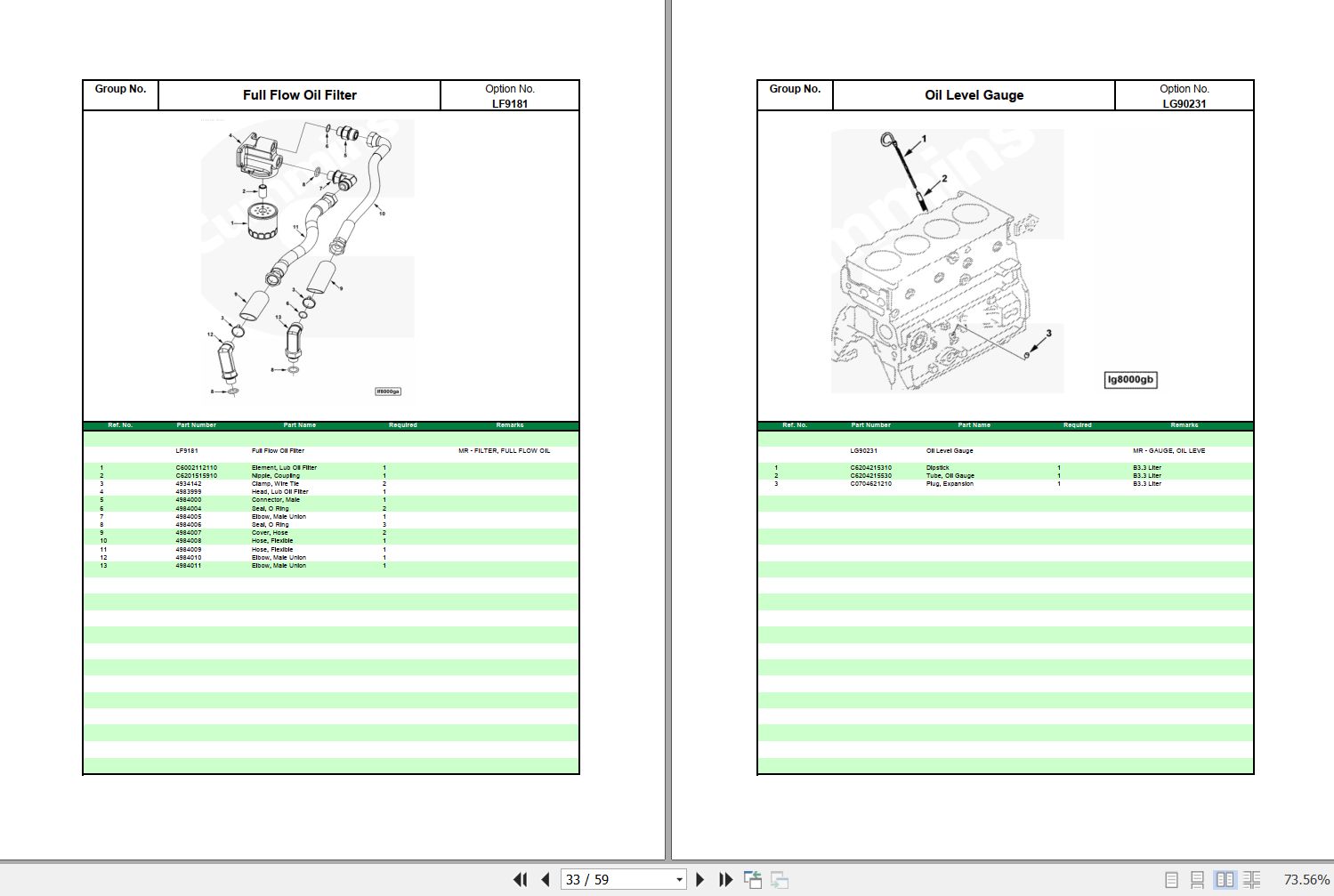Switch to single page view
Screen dimensions: 1334x896
click(1171, 879)
